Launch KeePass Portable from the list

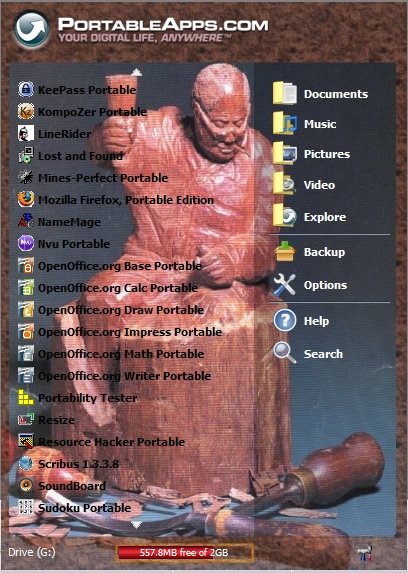point(87,90)
